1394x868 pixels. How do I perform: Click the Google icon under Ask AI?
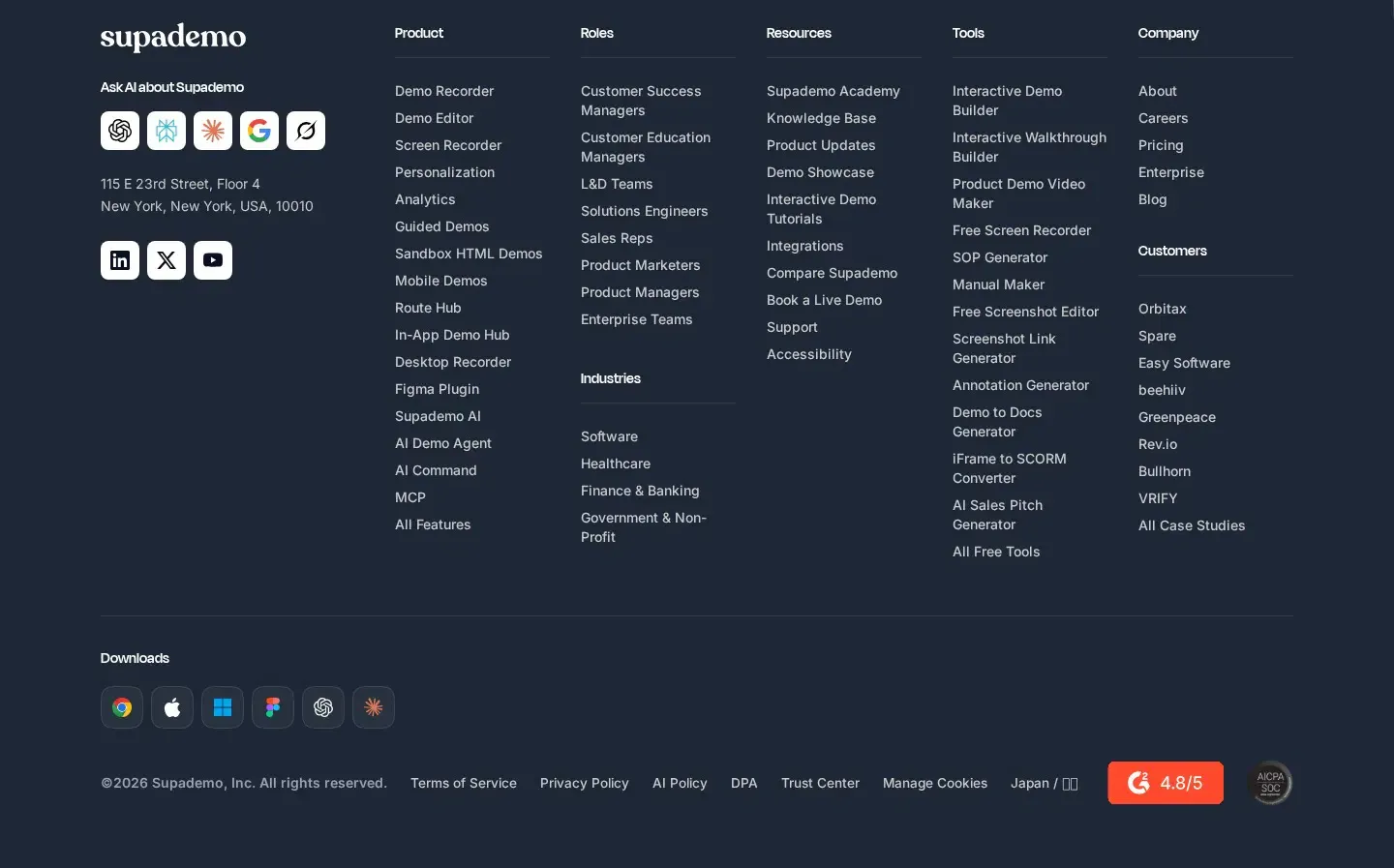[x=259, y=131]
